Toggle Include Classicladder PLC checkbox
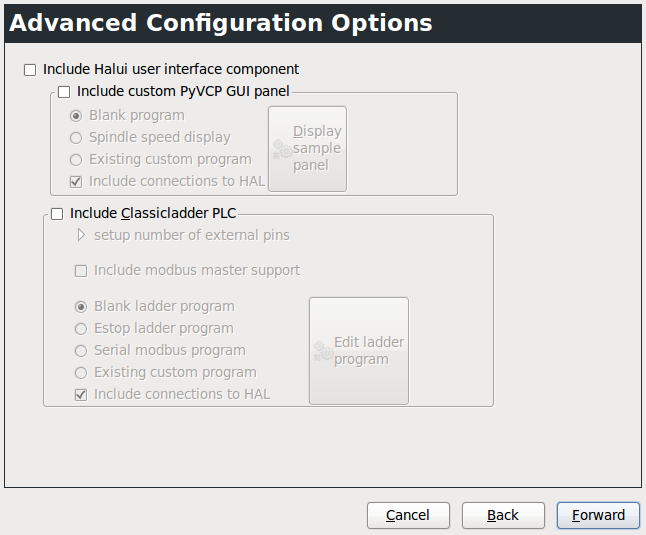 (57, 213)
